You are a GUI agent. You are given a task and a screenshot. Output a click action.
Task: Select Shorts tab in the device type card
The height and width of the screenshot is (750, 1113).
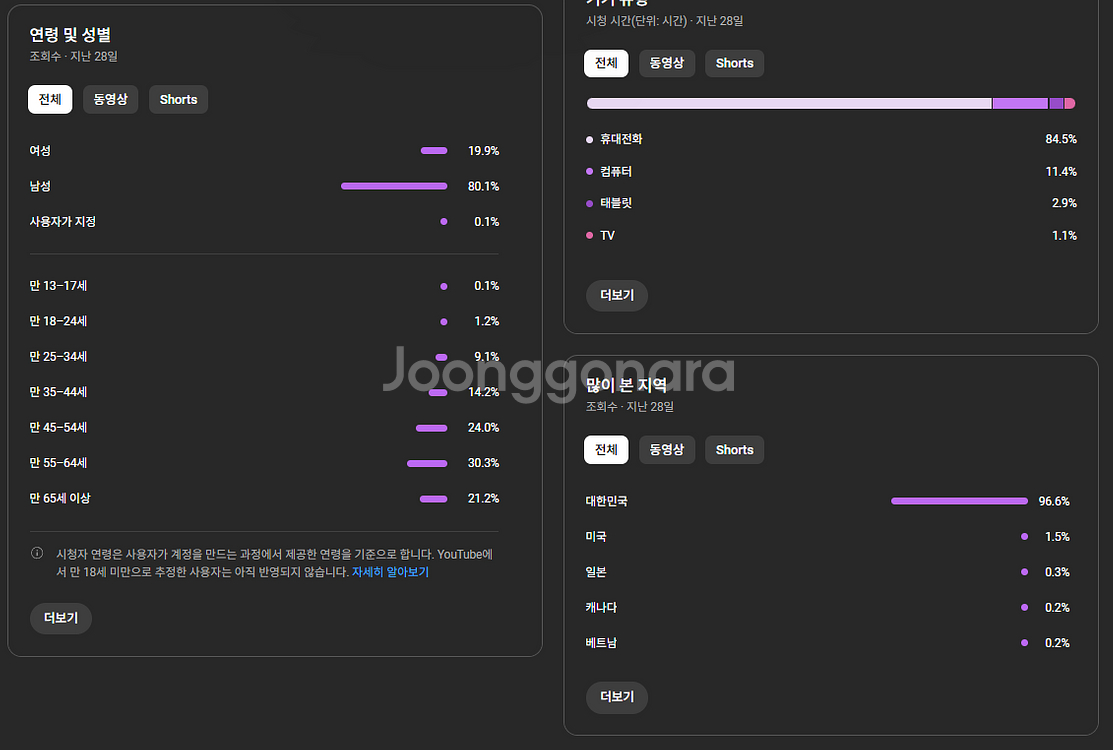[x=734, y=63]
